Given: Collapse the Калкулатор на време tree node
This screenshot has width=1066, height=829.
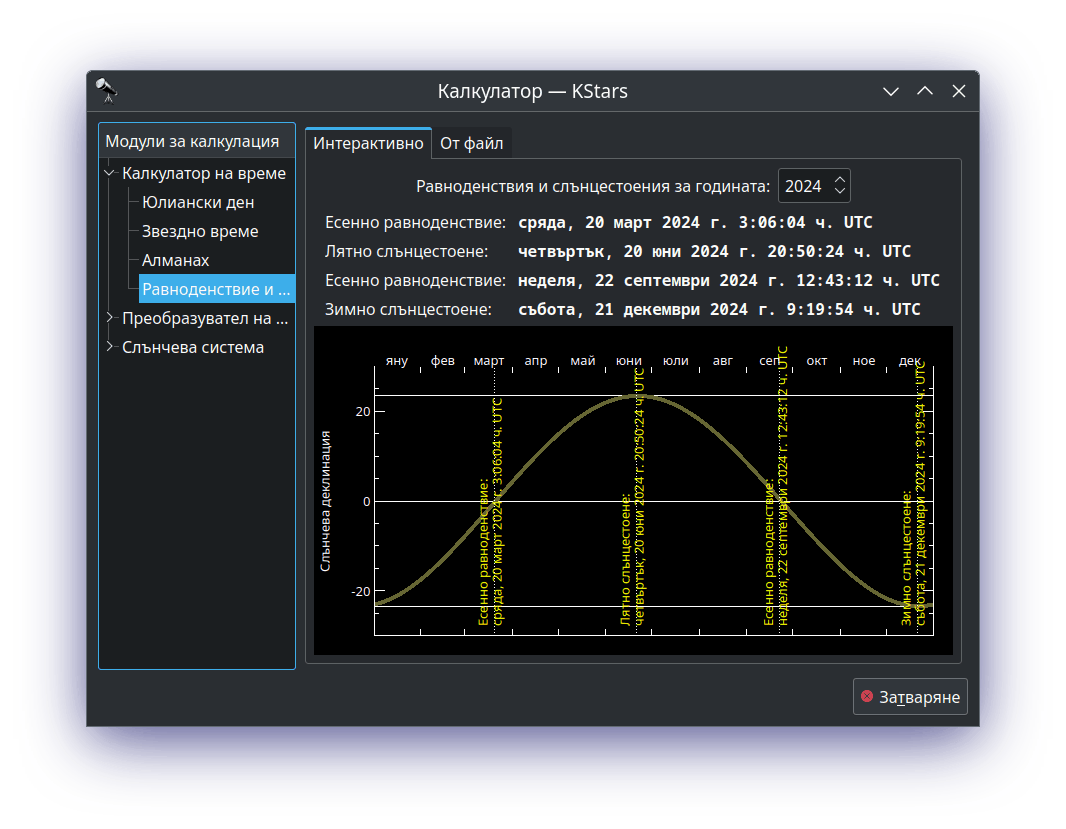Looking at the screenshot, I should click(110, 173).
